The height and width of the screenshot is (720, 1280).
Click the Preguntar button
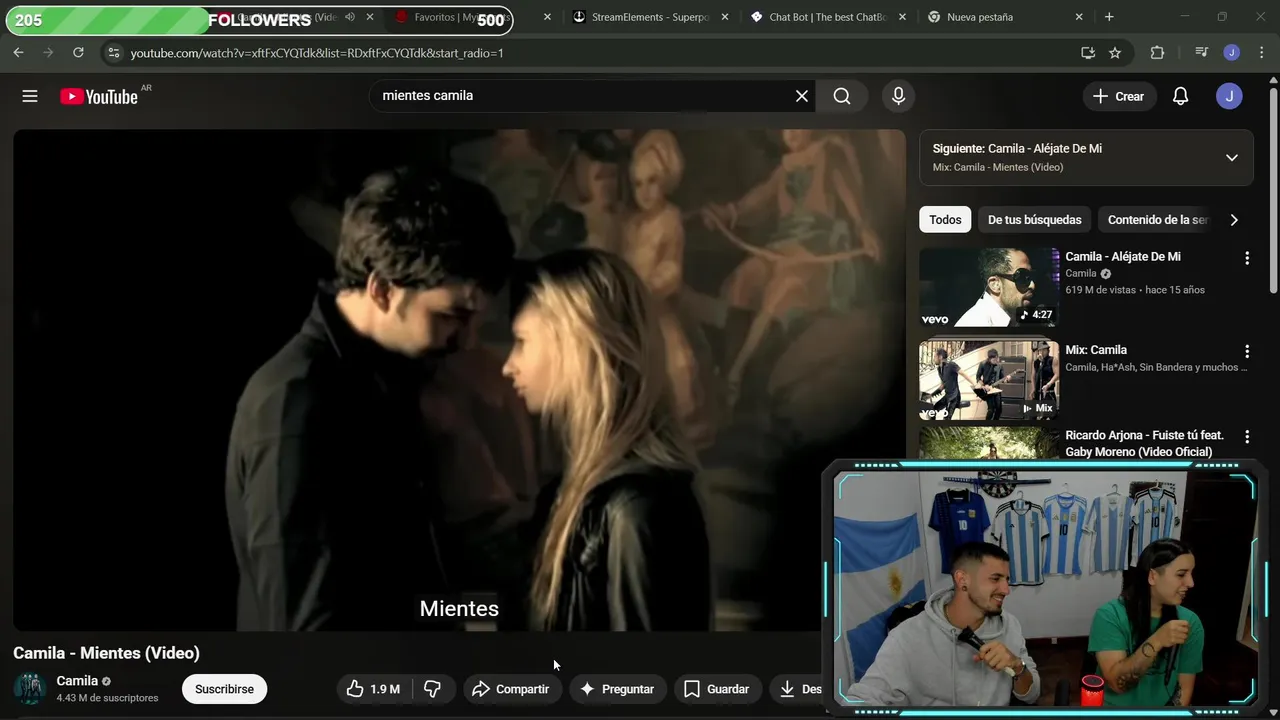618,689
